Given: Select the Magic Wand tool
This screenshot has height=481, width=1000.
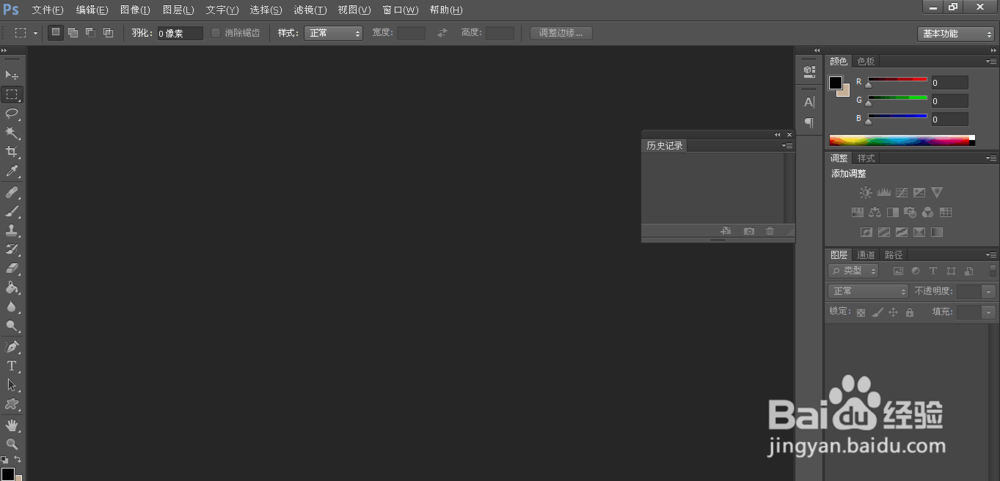Looking at the screenshot, I should point(11,133).
